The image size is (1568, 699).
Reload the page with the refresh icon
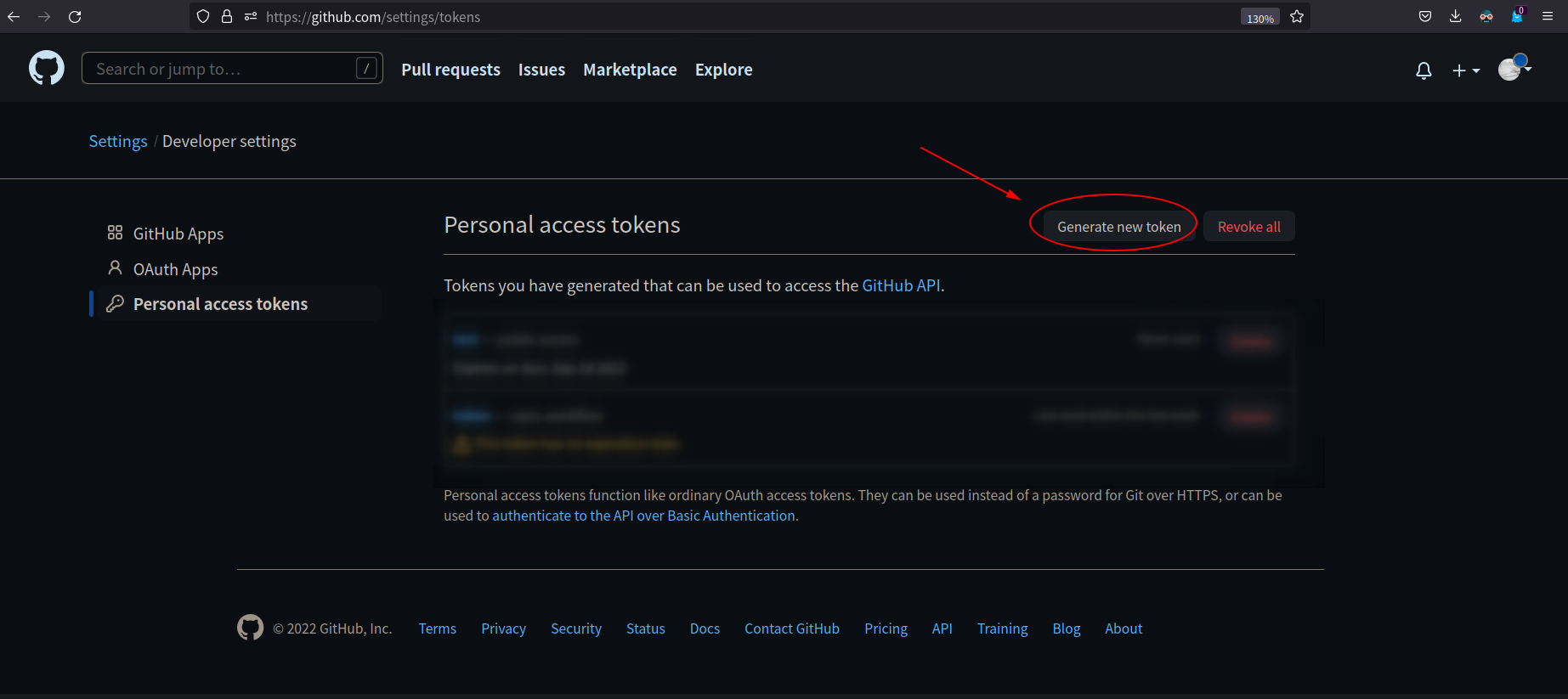(x=75, y=16)
